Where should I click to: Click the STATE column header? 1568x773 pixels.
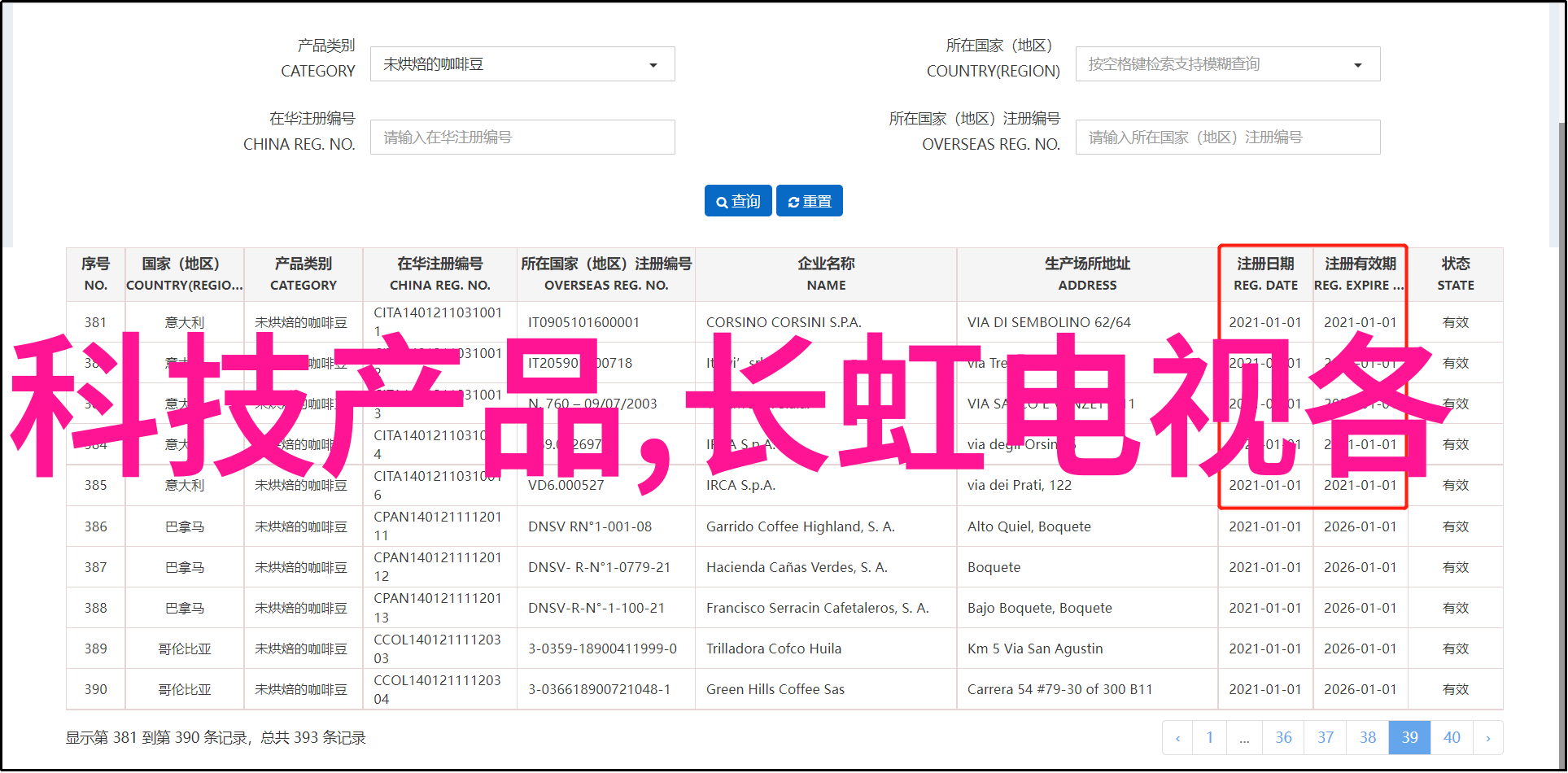point(1456,275)
